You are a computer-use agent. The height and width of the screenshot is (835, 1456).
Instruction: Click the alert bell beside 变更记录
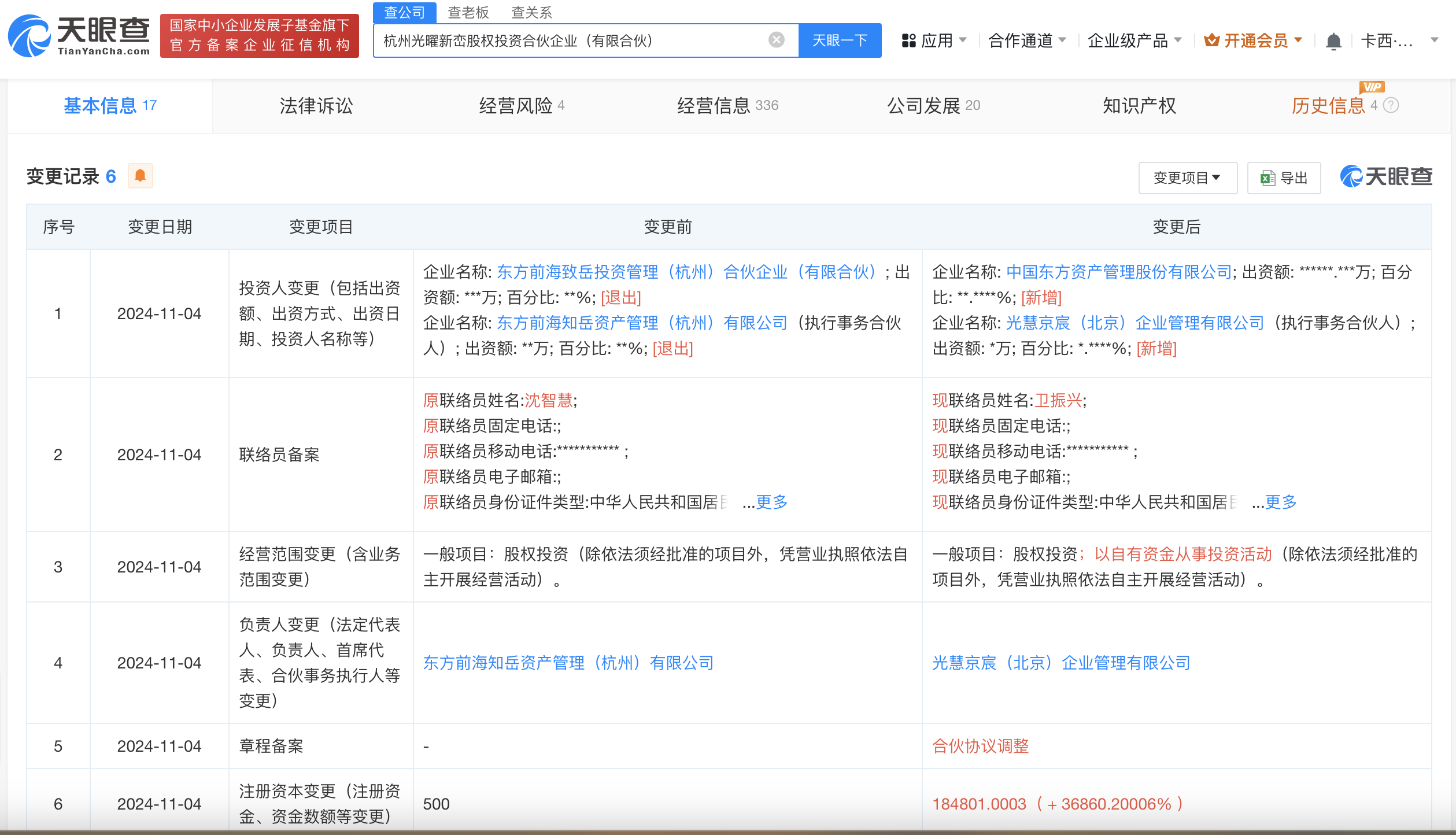(140, 176)
